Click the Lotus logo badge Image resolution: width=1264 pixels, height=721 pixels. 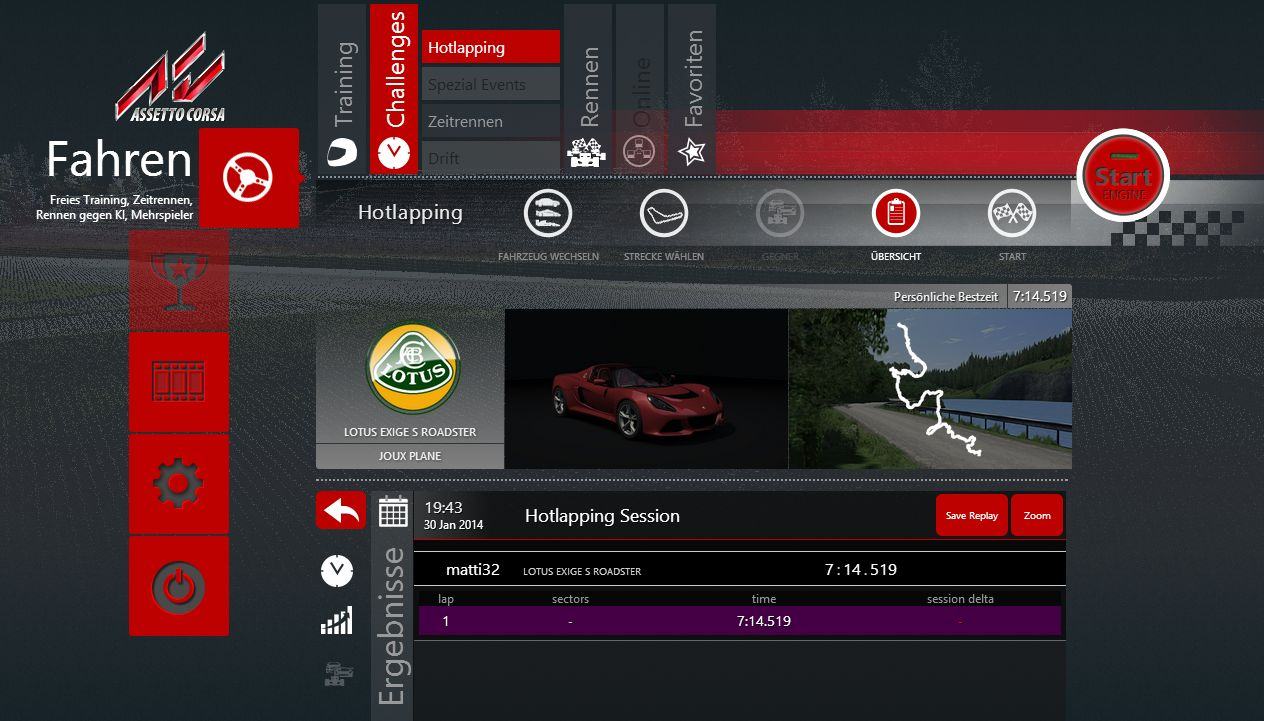click(413, 367)
